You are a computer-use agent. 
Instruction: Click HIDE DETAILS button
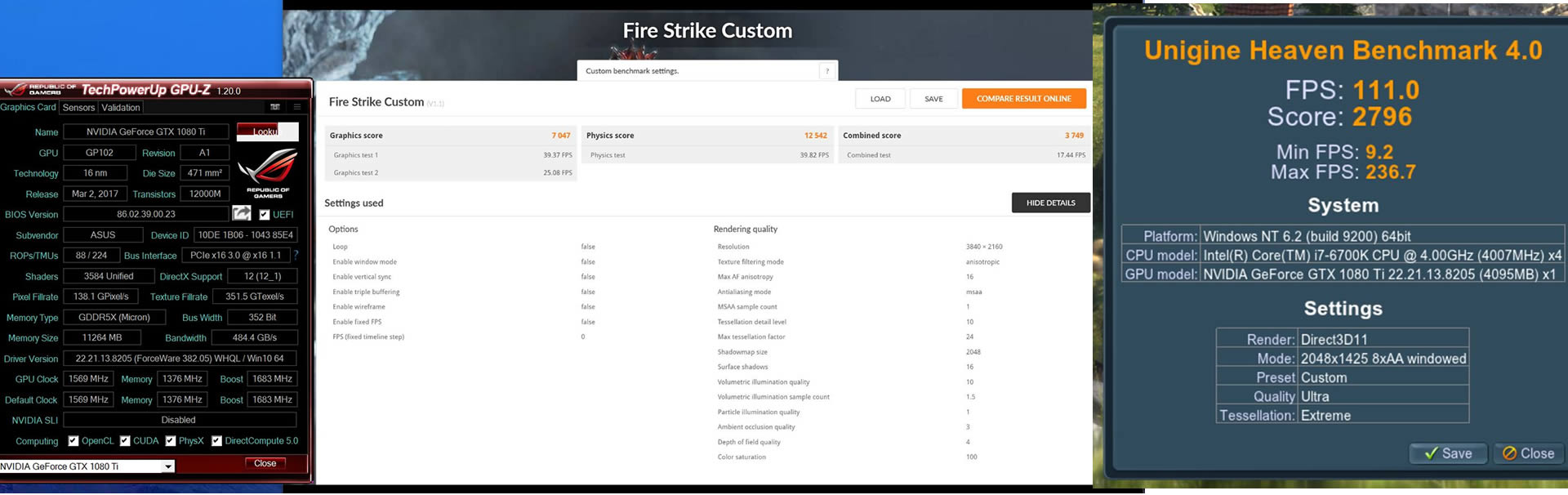1051,203
